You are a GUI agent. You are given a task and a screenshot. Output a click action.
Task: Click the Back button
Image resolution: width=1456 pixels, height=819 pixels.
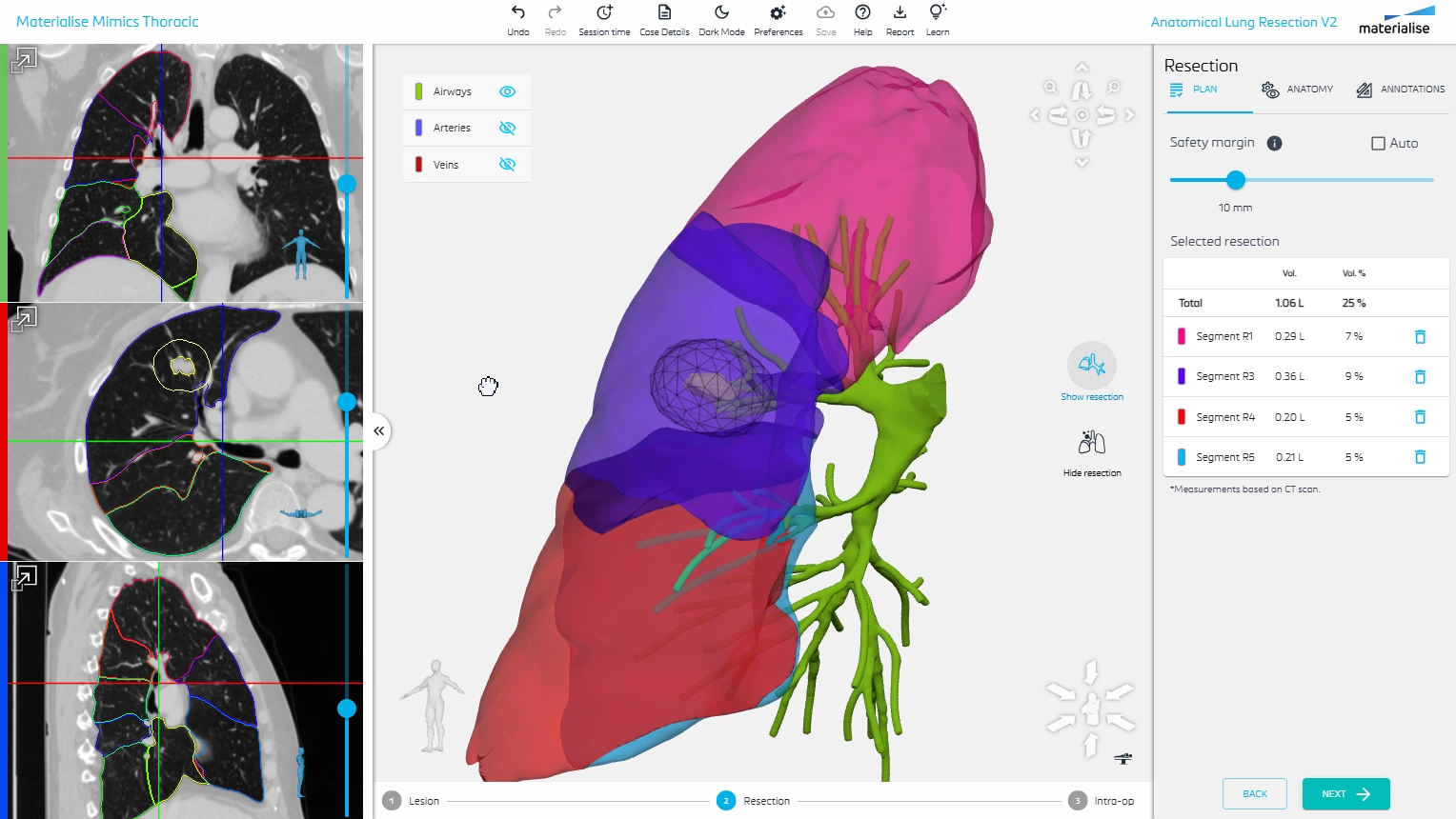point(1254,794)
